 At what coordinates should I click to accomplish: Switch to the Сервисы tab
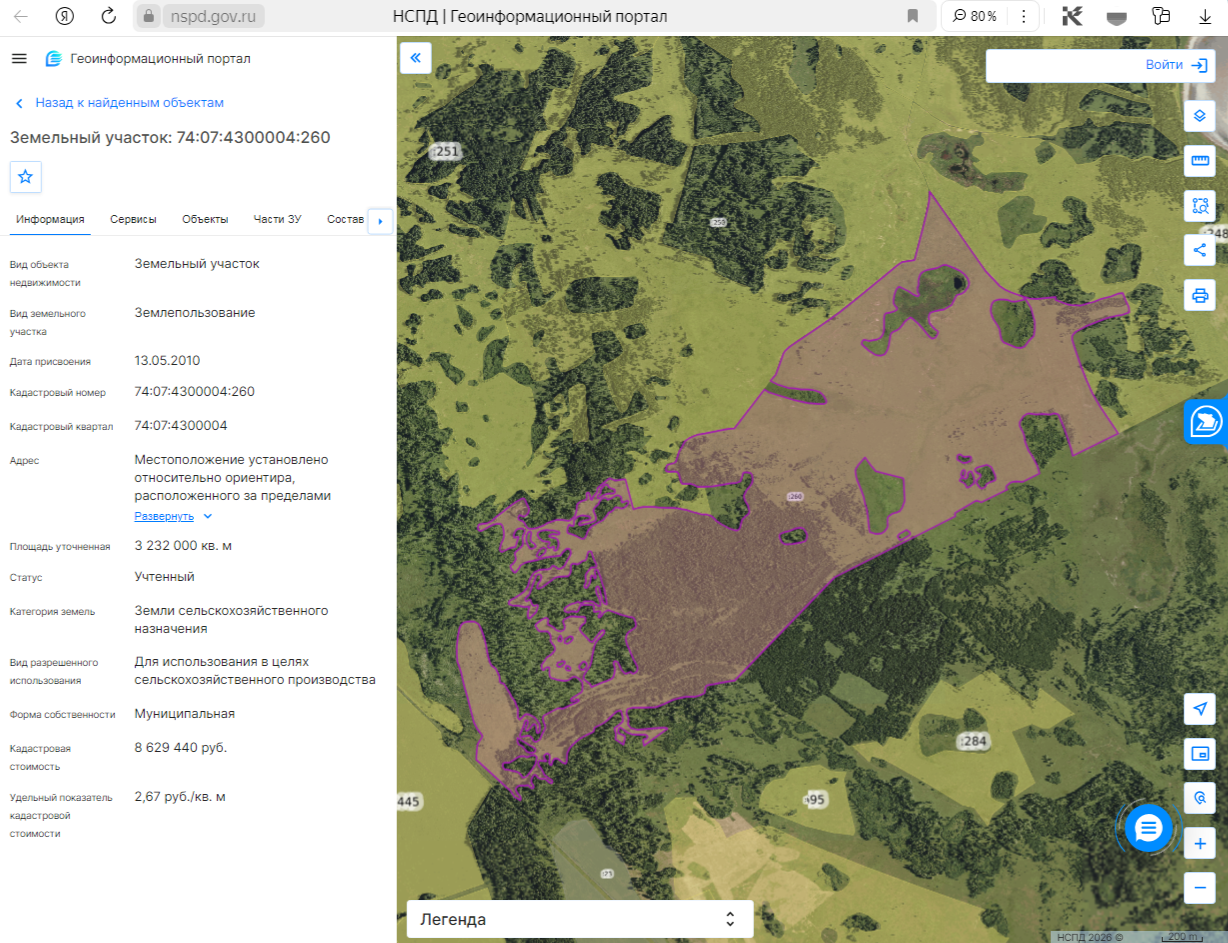pos(133,219)
